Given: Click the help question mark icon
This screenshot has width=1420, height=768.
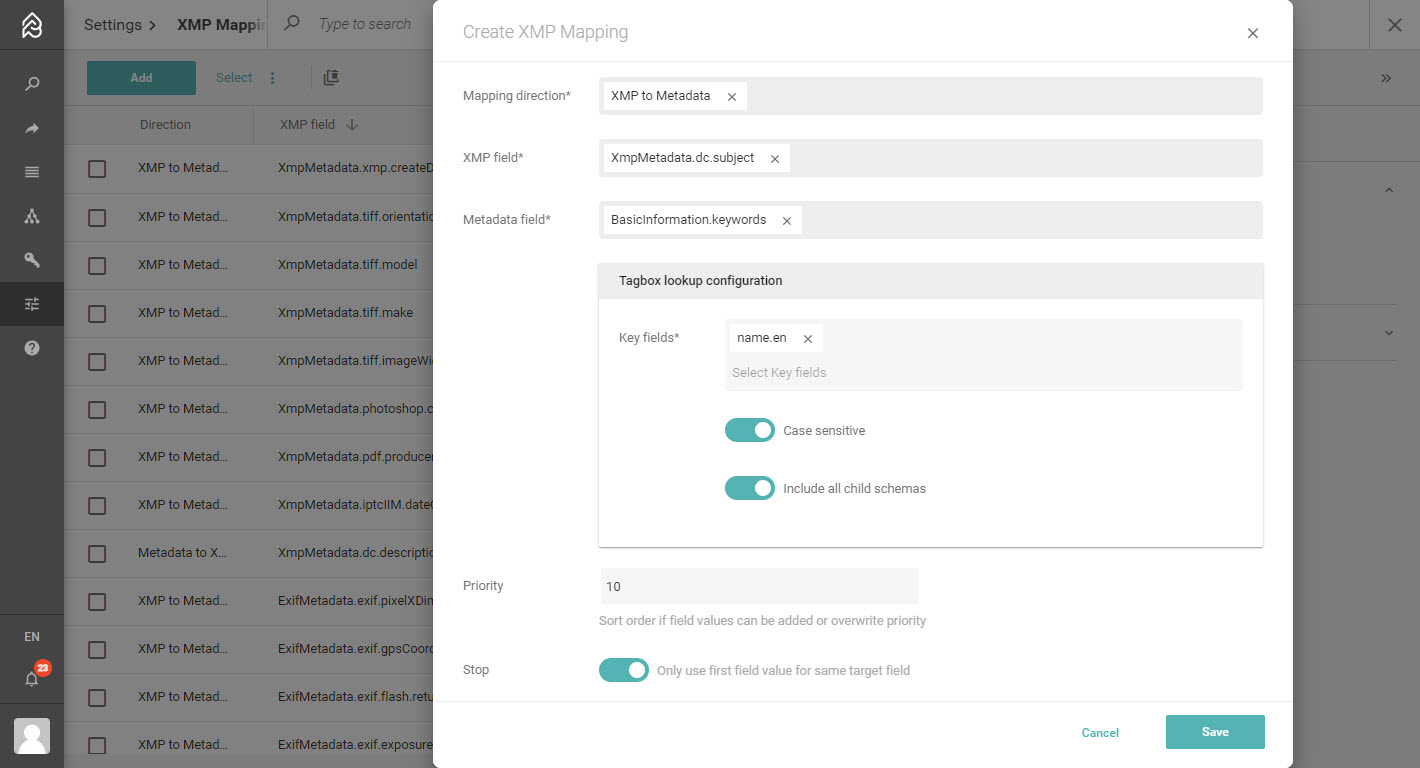Looking at the screenshot, I should click(x=32, y=348).
